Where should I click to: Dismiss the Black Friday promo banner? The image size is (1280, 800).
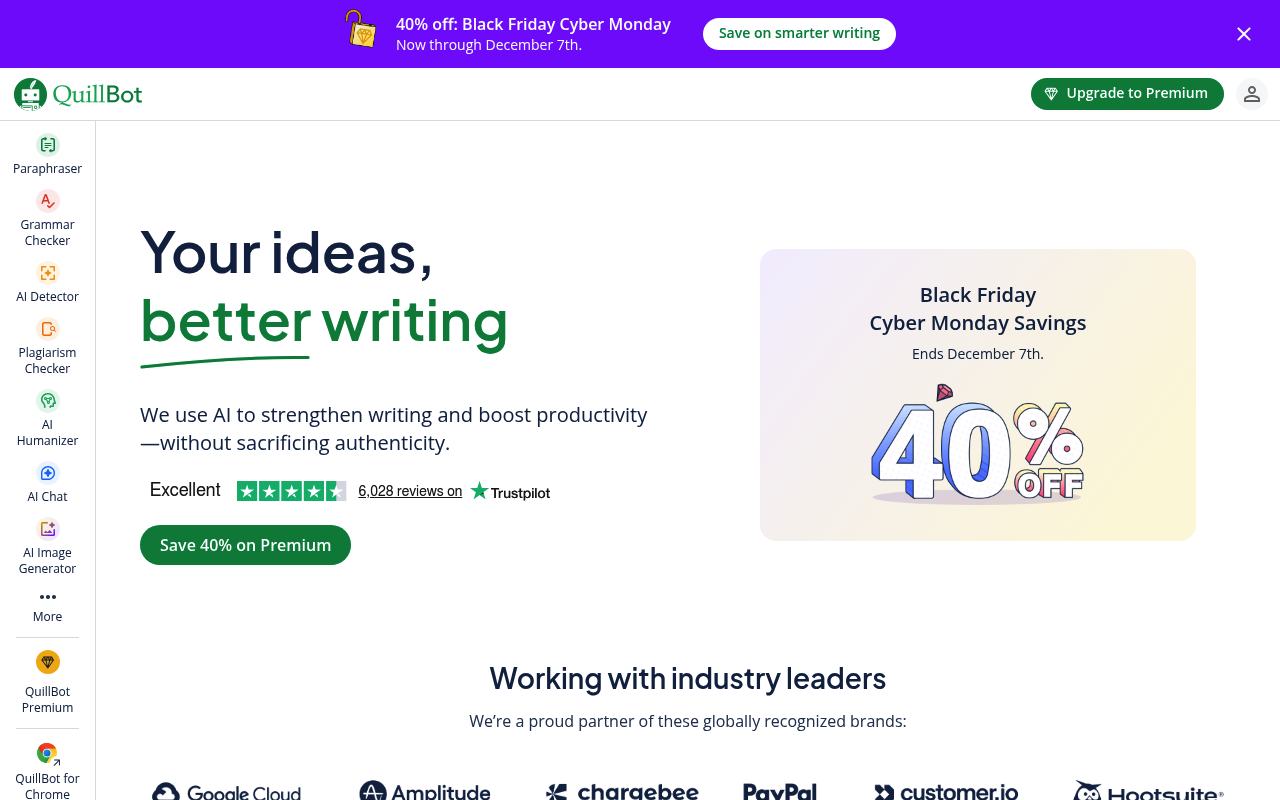click(x=1244, y=34)
